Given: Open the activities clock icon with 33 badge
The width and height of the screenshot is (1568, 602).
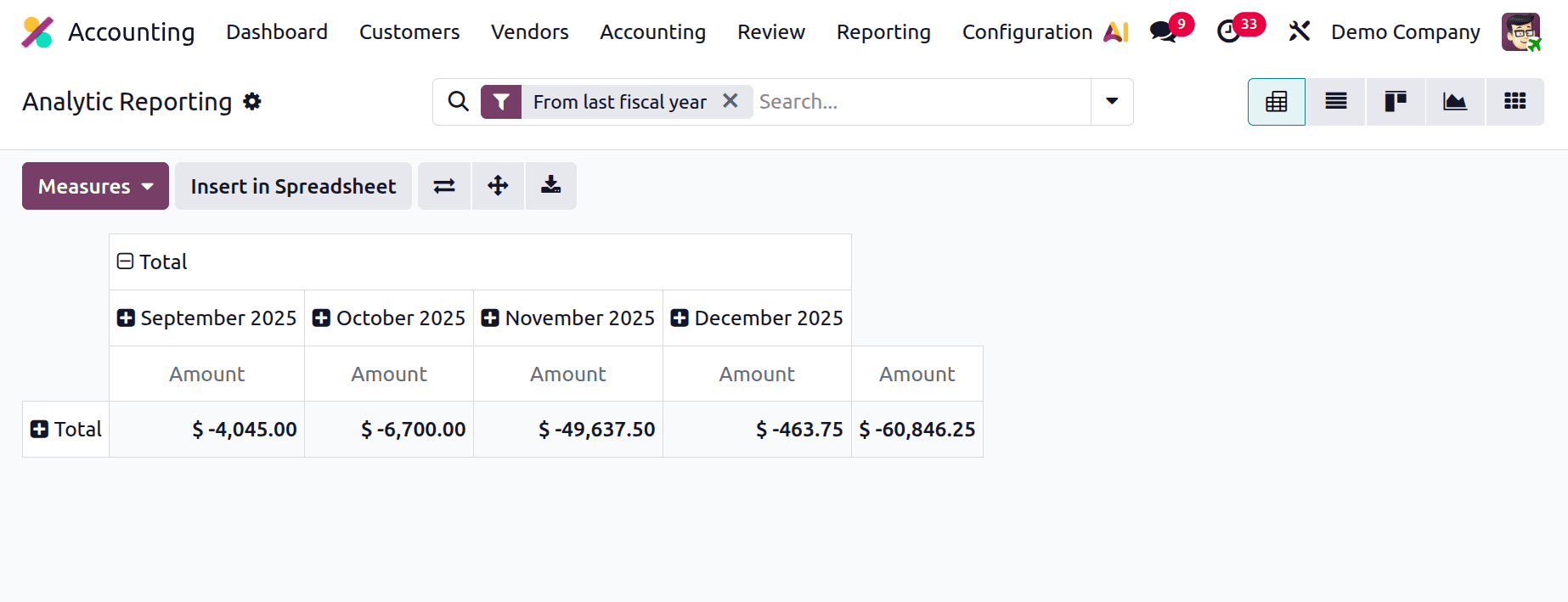Looking at the screenshot, I should [x=1228, y=32].
